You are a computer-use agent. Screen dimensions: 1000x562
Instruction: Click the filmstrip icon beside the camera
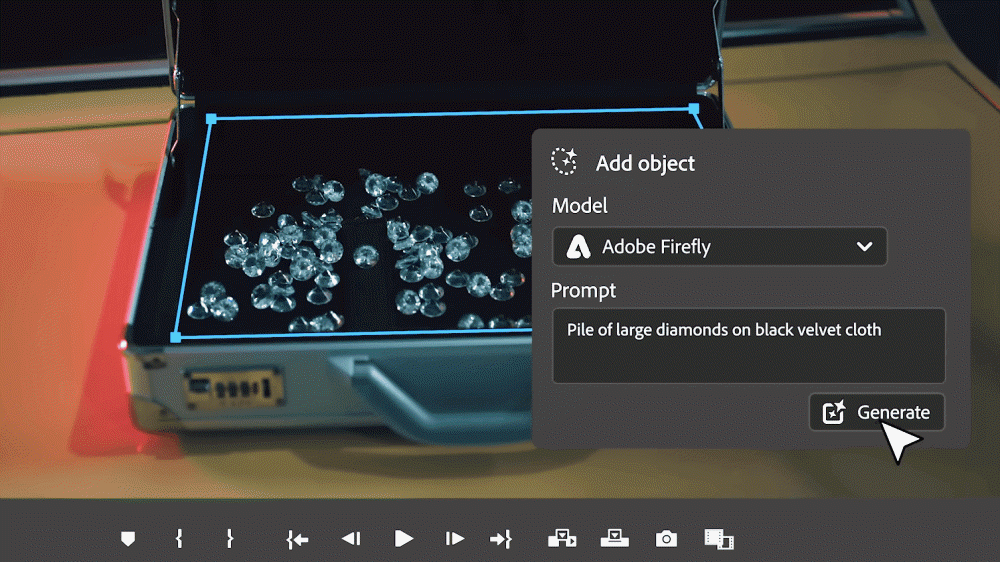[718, 540]
